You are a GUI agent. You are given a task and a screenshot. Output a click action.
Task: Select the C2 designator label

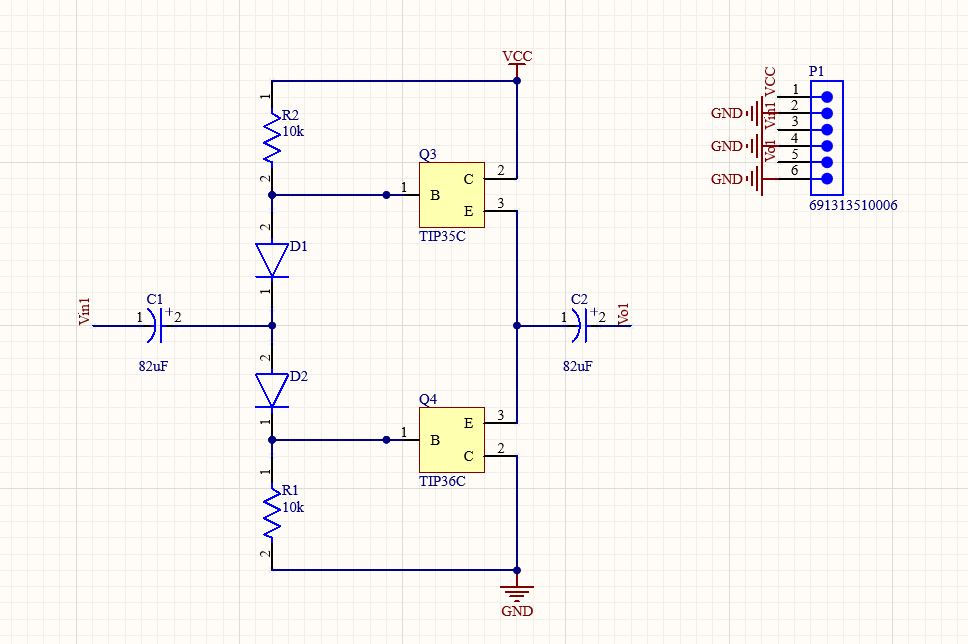[x=579, y=299]
